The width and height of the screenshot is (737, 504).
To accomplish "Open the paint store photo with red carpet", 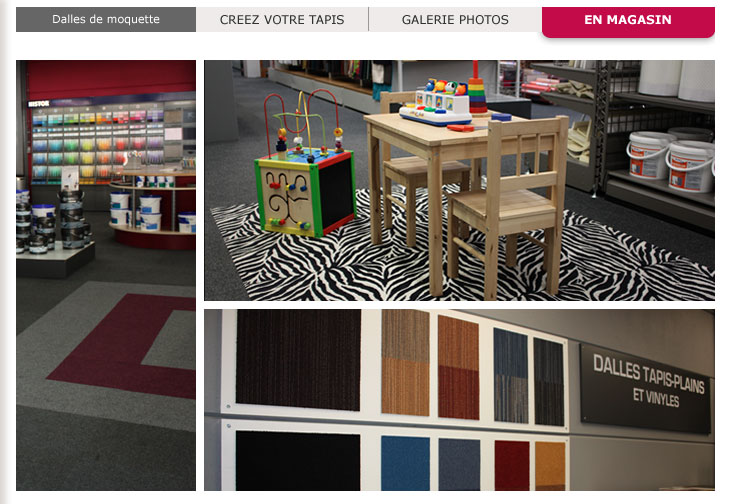I will (106, 275).
